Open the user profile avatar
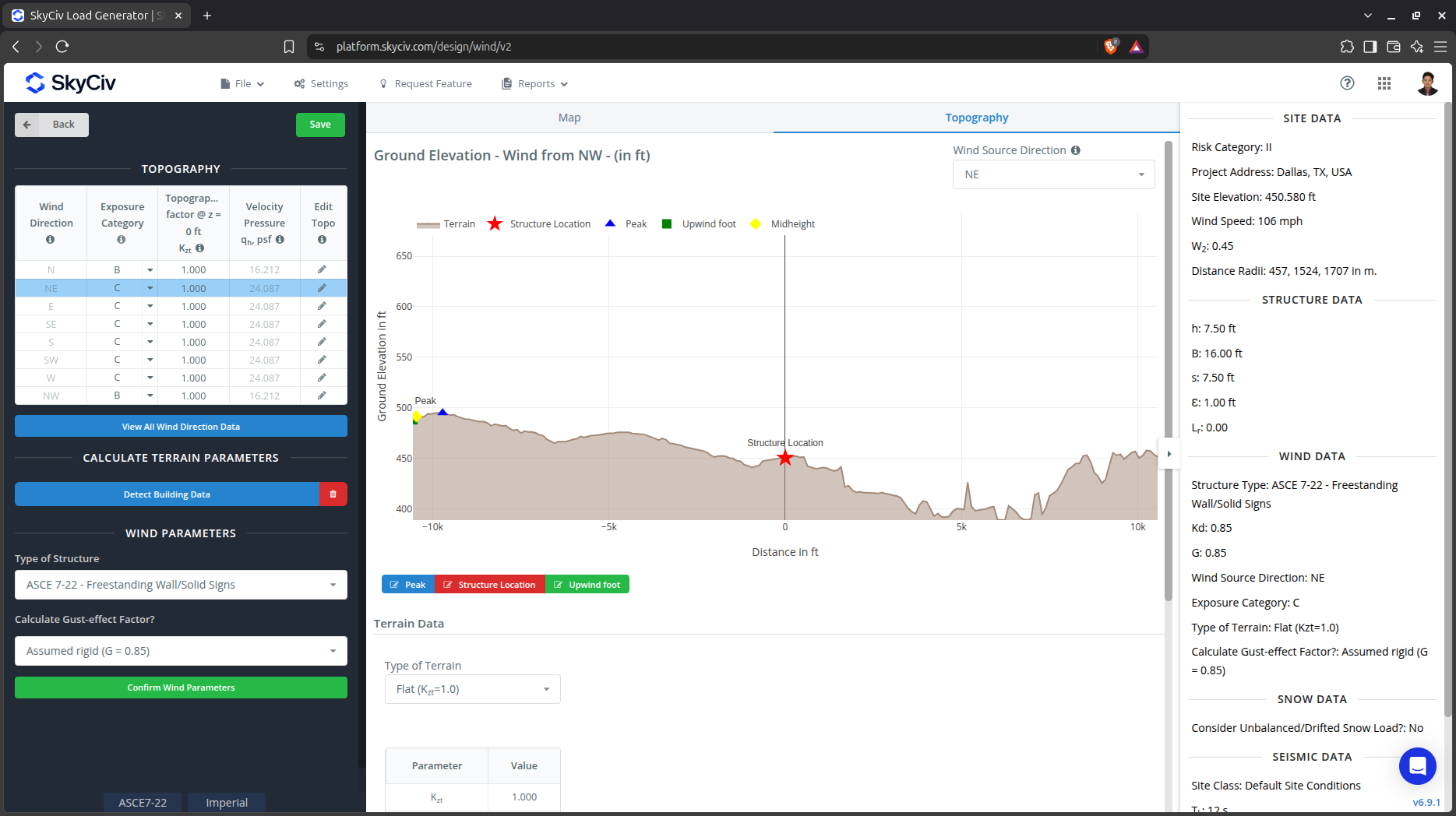1456x816 pixels. point(1427,83)
